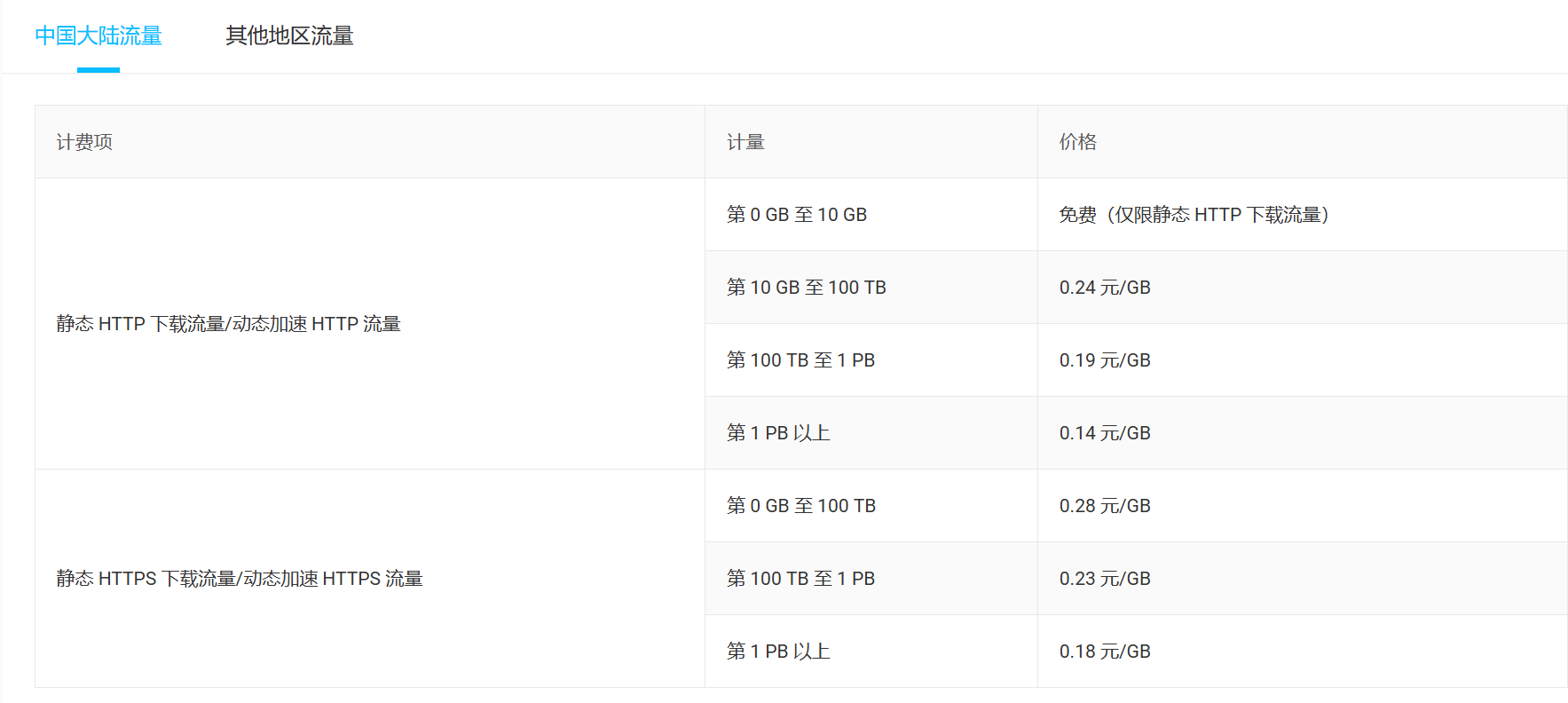Viewport: 1568px width, 703px height.
Task: Select 第 100 TB 至 1 PB in HTTP section
Action: 800,360
